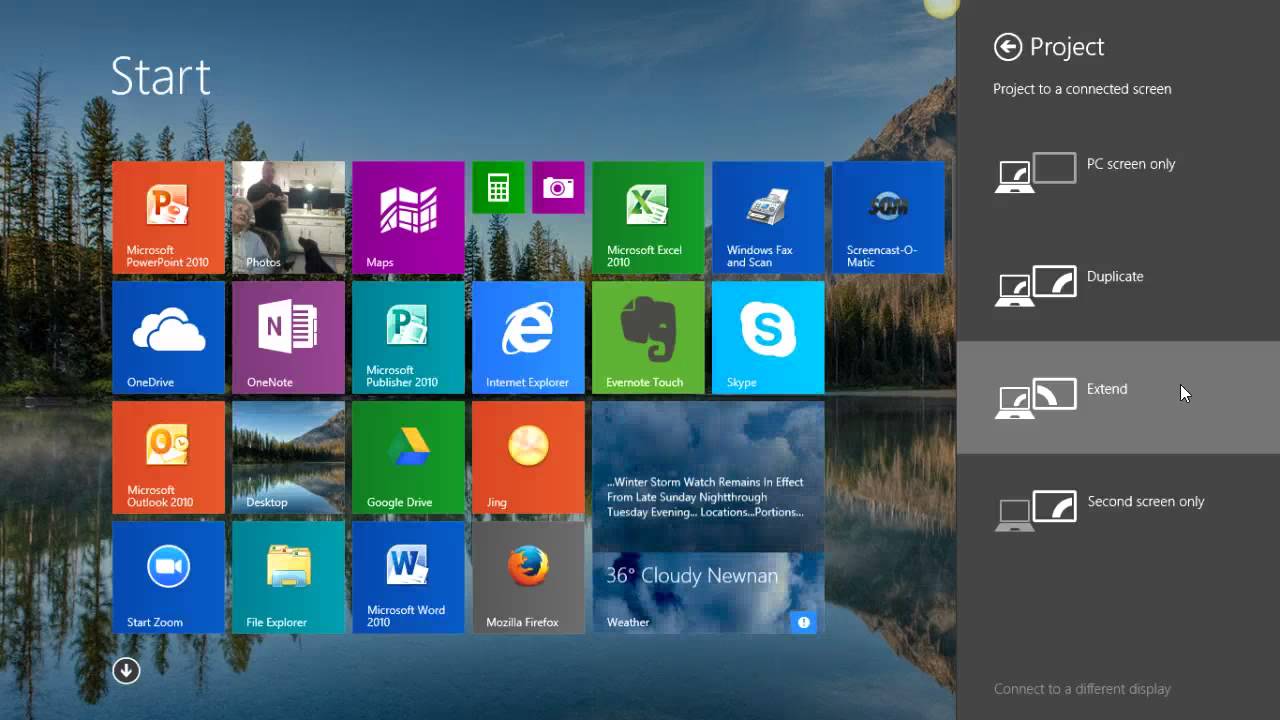Click Connect to a different display link
Screen dimensions: 1280x720
pos(1082,689)
